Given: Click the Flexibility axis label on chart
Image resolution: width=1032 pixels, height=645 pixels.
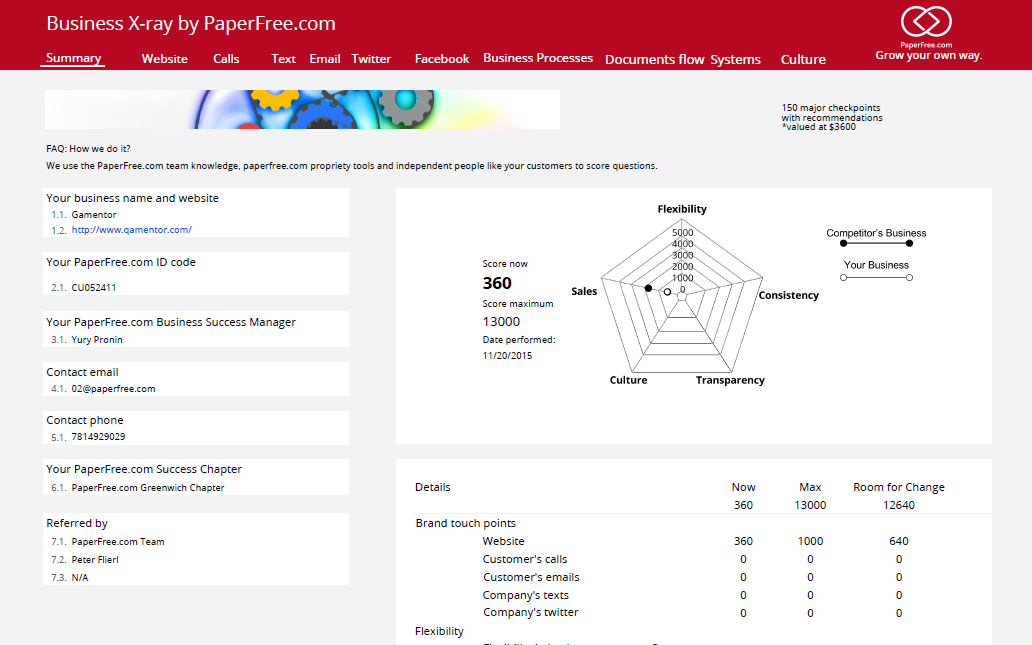Looking at the screenshot, I should click(x=682, y=209).
